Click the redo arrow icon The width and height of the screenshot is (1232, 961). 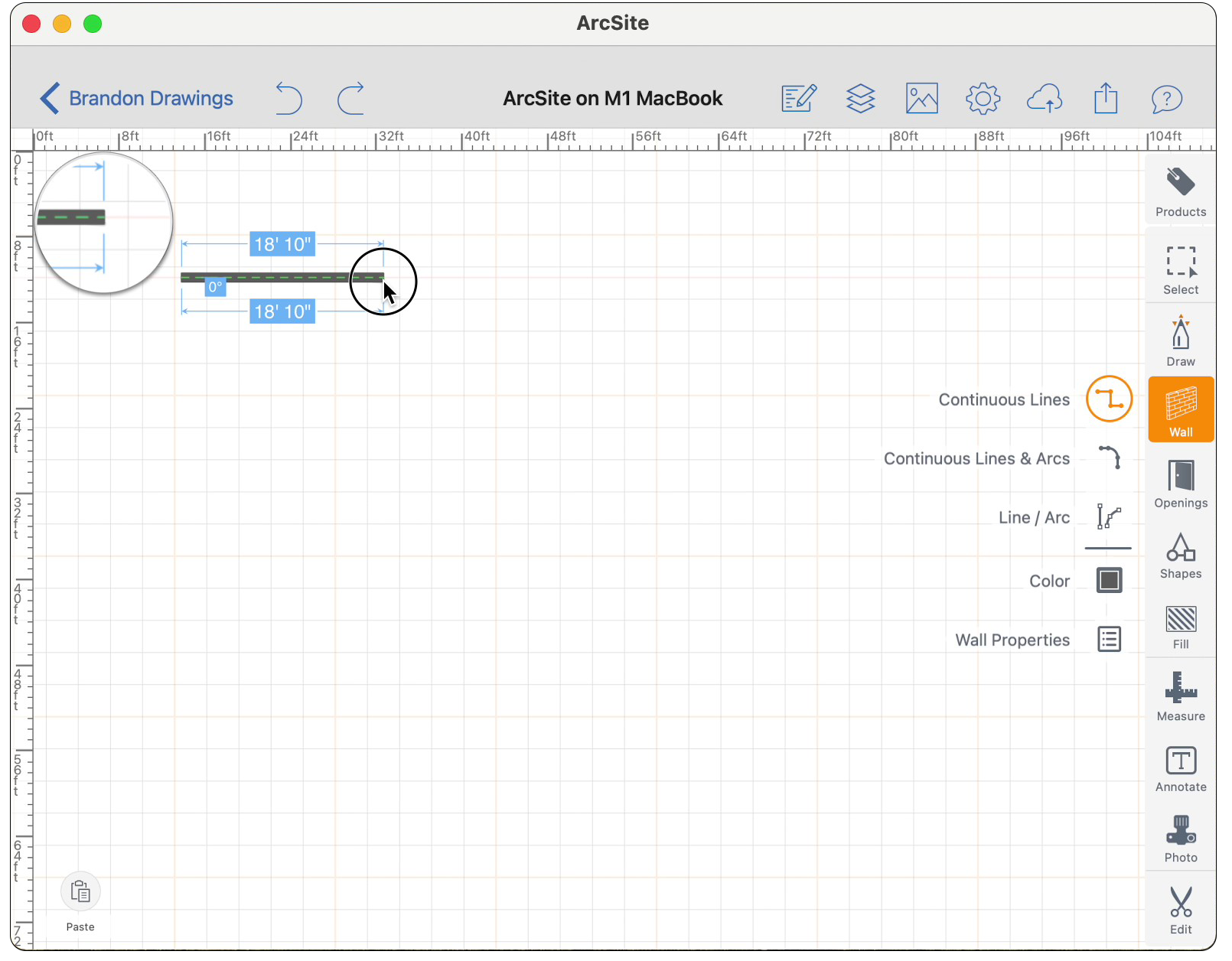(x=351, y=99)
